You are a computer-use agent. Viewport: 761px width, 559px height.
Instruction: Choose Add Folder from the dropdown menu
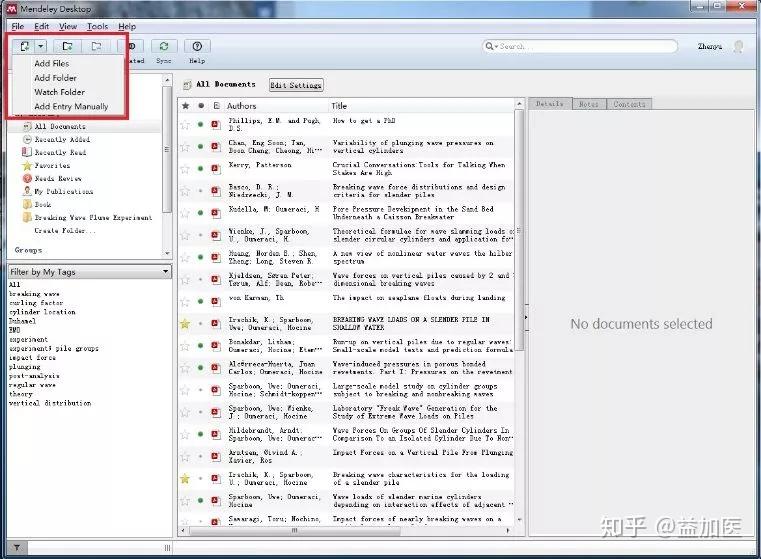[55, 78]
